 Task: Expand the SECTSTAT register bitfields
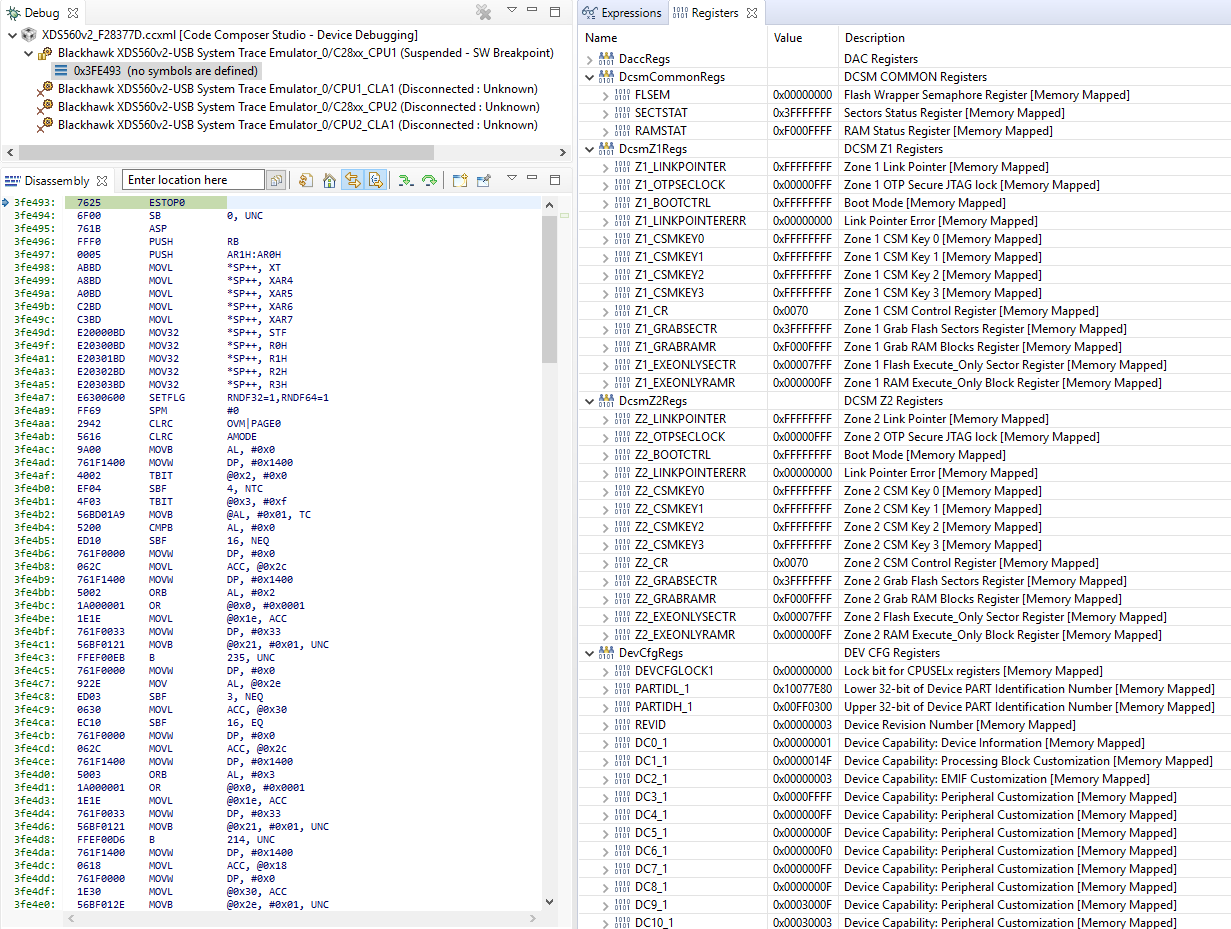[605, 113]
